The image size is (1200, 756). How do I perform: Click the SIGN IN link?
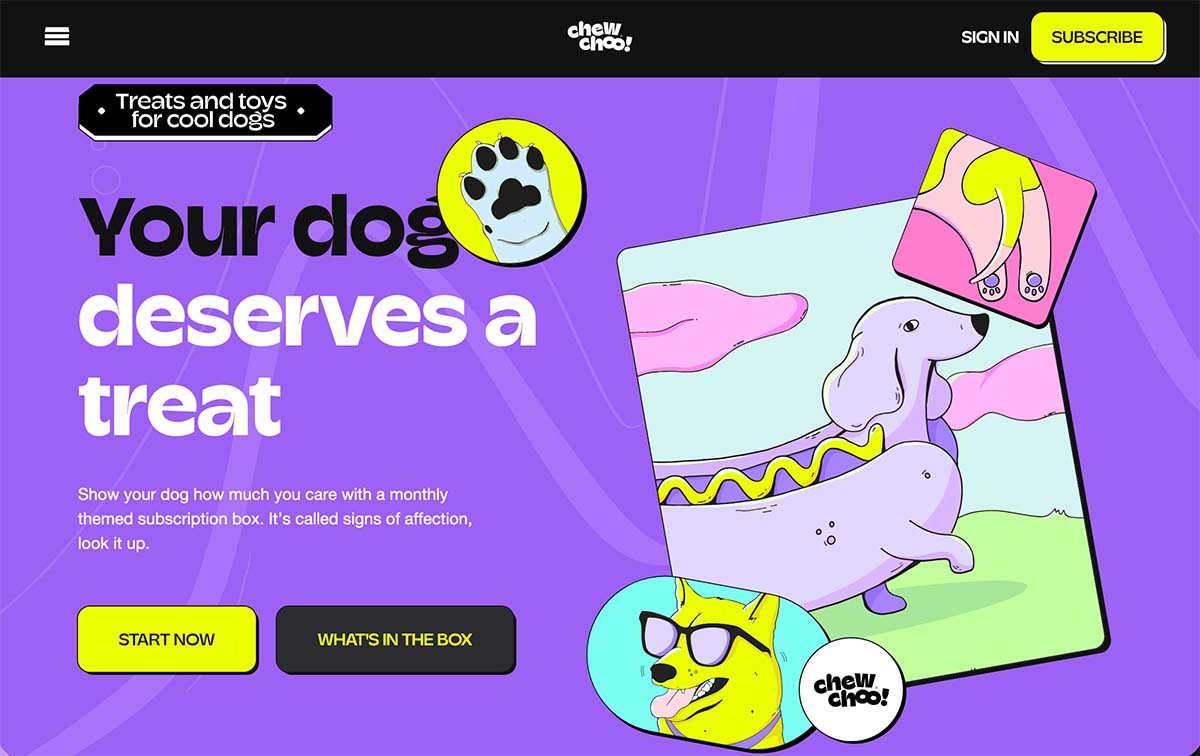[x=990, y=37]
